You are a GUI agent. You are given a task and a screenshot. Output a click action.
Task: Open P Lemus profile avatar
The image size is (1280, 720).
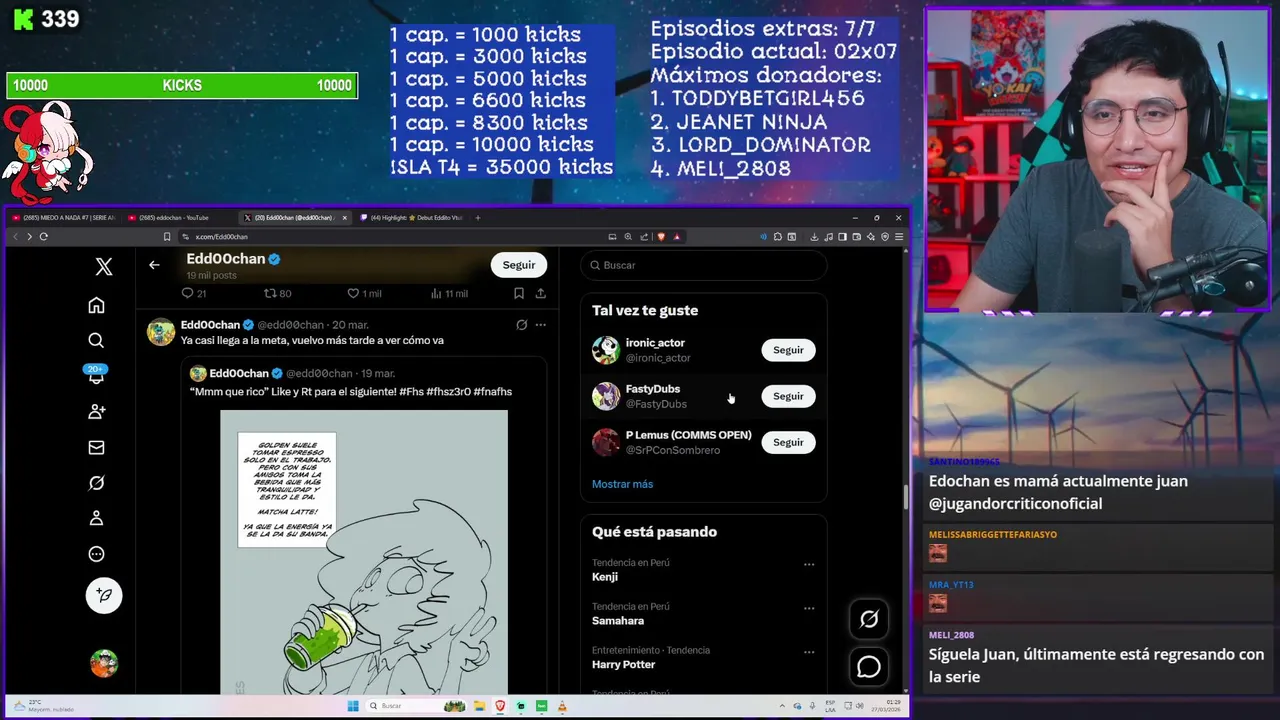tap(606, 442)
